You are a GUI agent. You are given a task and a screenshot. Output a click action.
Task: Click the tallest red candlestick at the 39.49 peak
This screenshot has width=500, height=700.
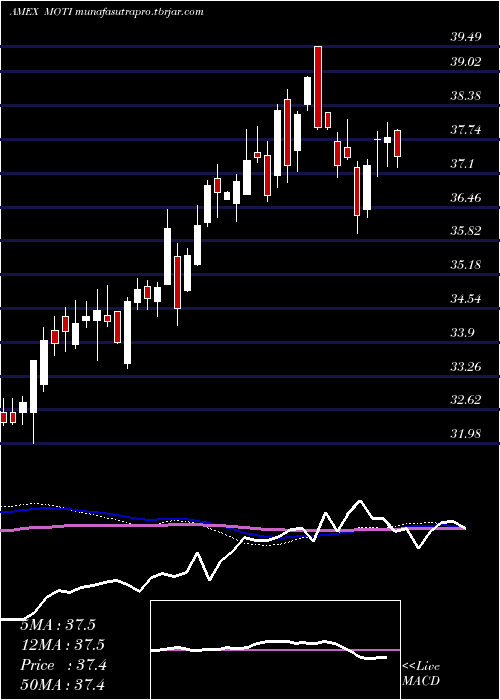pyautogui.click(x=318, y=87)
